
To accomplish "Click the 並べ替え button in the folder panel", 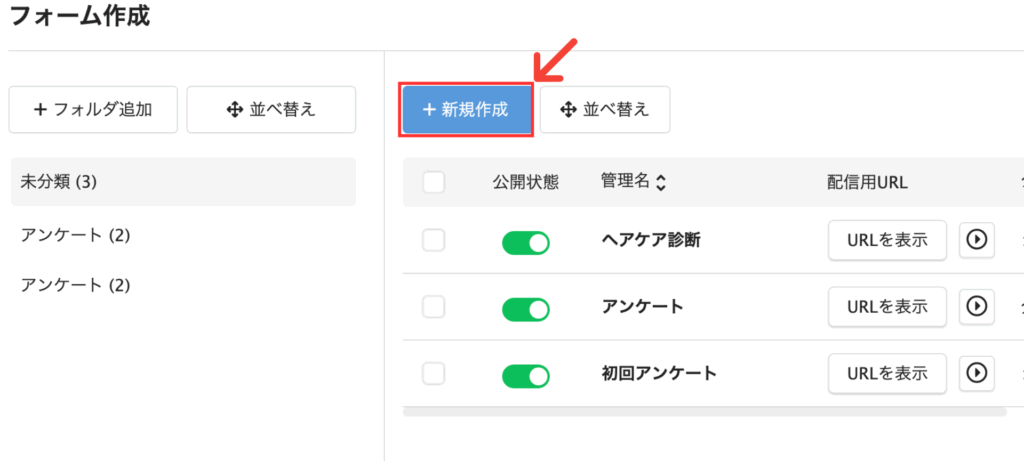I will pos(271,110).
